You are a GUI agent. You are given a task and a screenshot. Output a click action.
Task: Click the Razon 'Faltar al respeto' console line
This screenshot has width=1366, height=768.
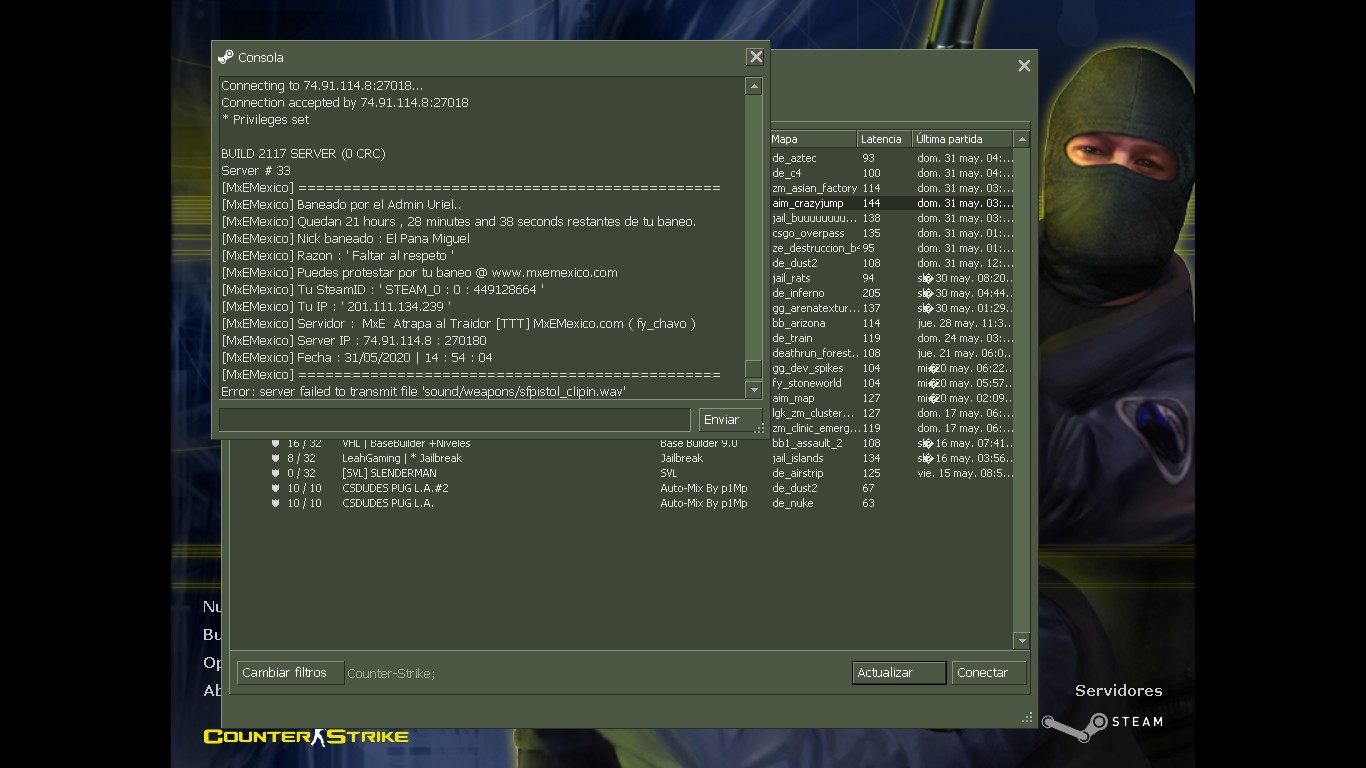[337, 255]
